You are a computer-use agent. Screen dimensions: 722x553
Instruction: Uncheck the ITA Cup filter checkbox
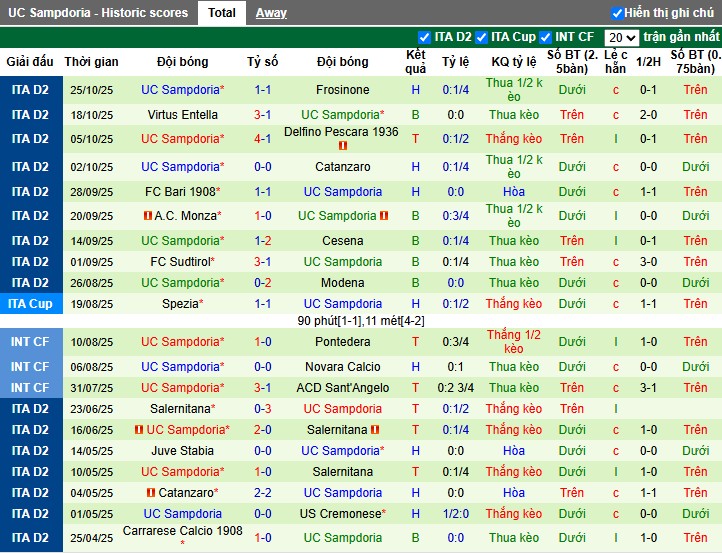coord(482,37)
